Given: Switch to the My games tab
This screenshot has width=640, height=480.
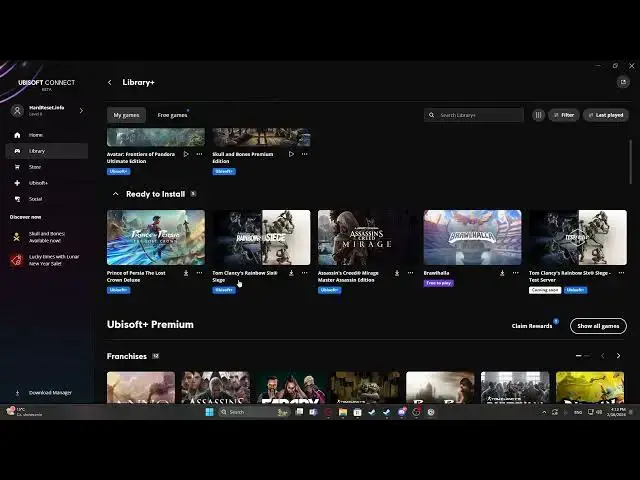Looking at the screenshot, I should coord(126,115).
